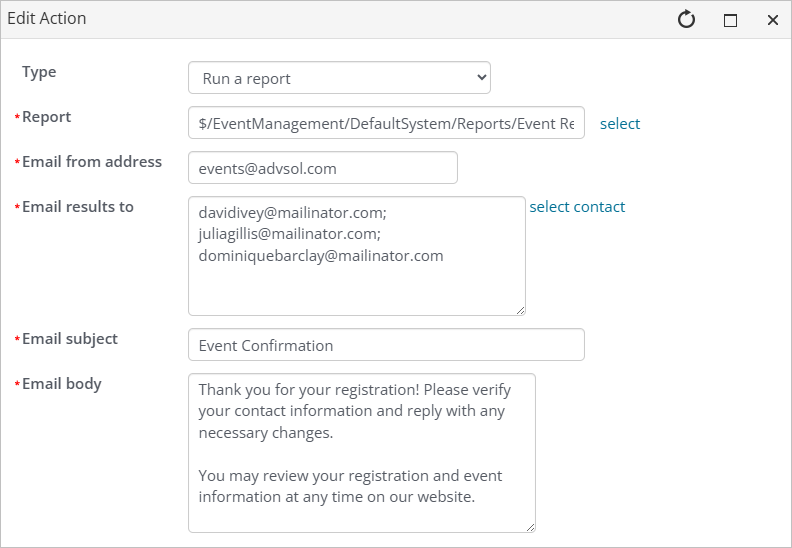The width and height of the screenshot is (792, 548).
Task: Click the Email subject field with Event Confirmation
Action: 386,345
